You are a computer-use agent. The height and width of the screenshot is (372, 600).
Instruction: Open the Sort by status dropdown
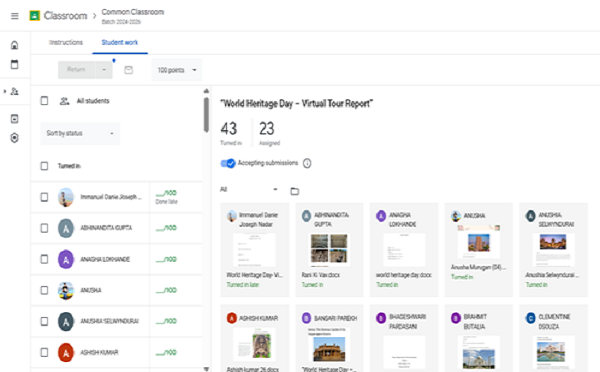[80, 133]
